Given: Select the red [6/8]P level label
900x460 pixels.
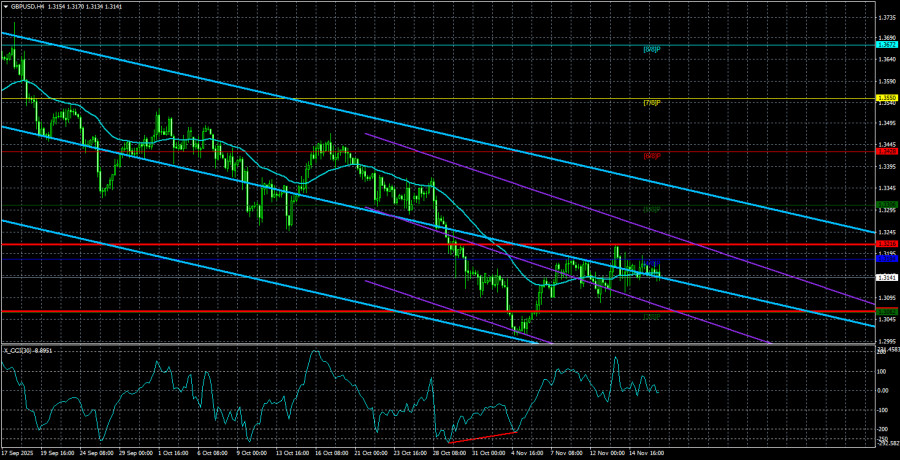Looking at the screenshot, I should pos(651,156).
